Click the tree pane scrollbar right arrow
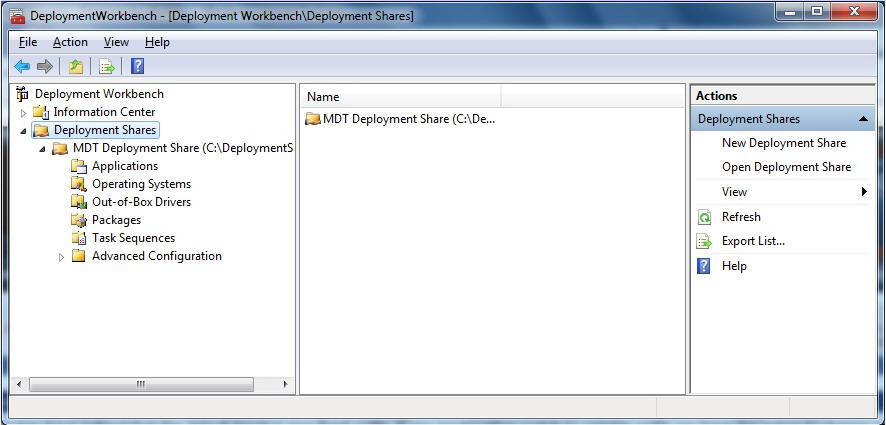 pyautogui.click(x=286, y=384)
